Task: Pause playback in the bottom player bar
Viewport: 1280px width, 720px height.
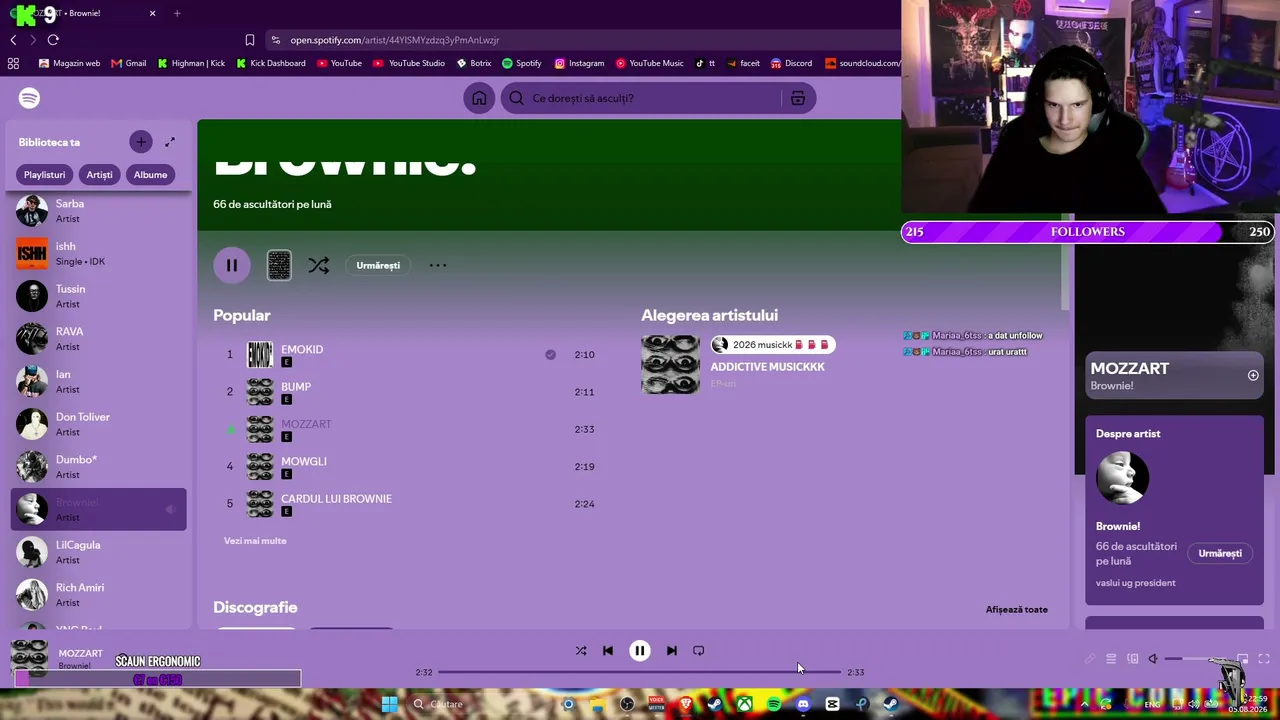Action: point(640,651)
